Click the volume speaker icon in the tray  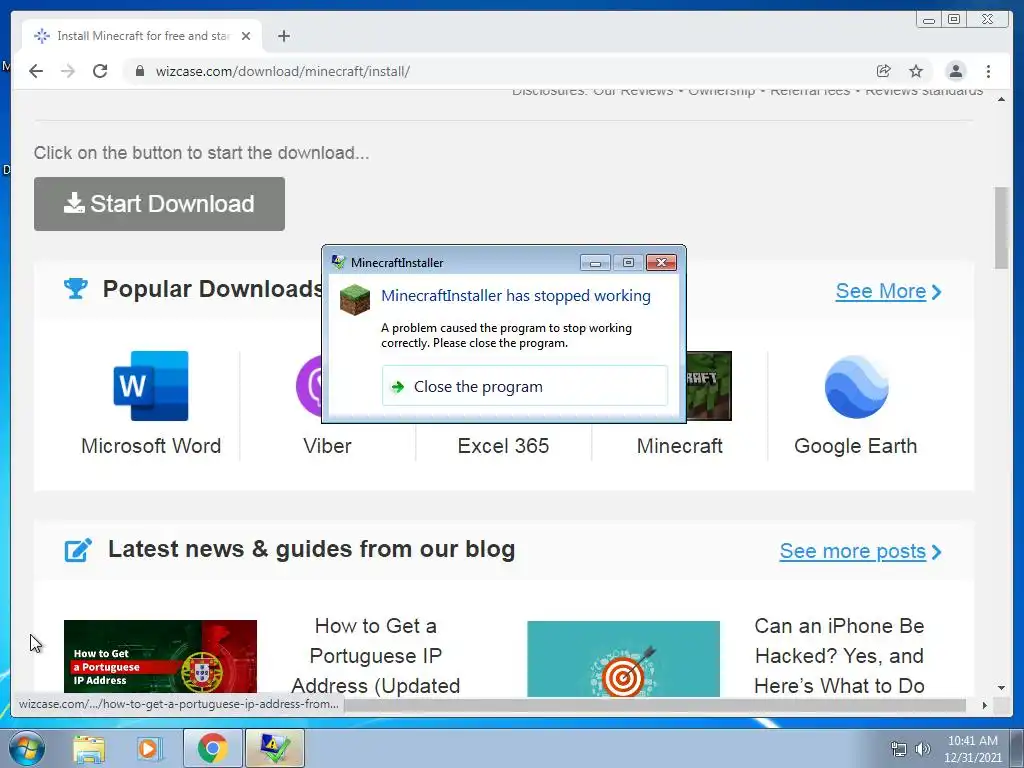click(x=922, y=749)
